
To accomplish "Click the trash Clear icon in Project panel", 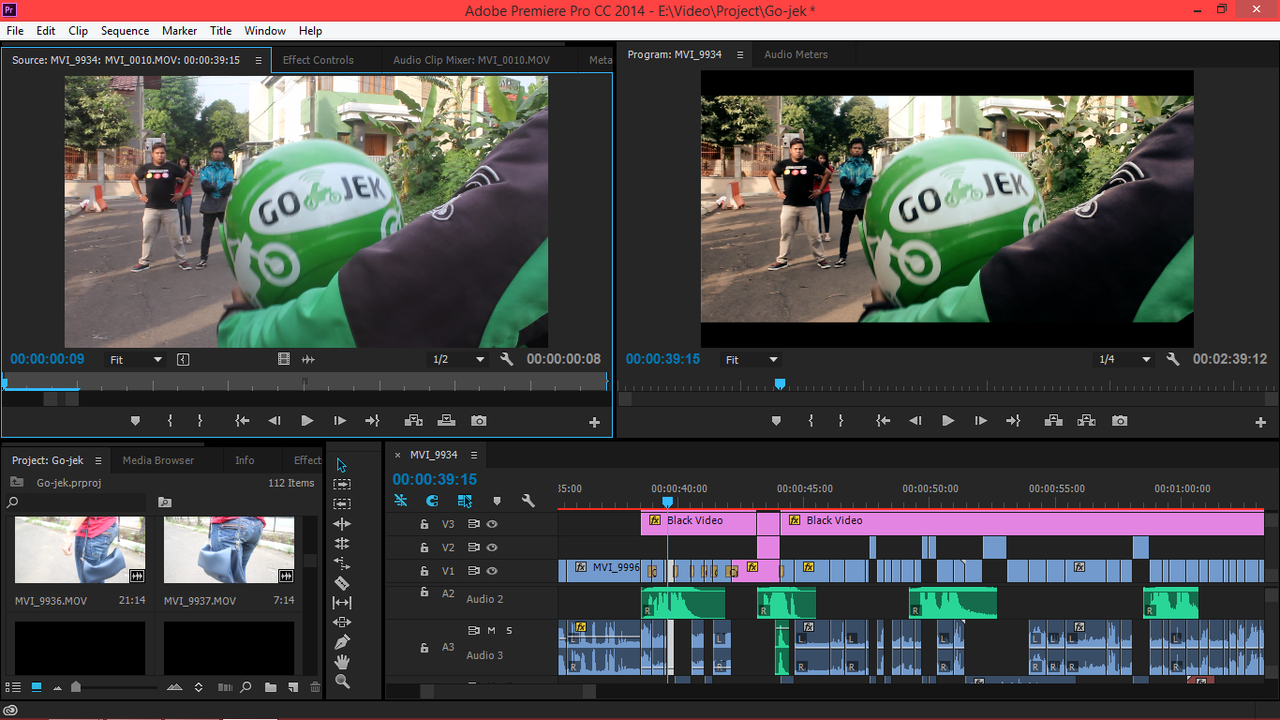I will click(x=315, y=687).
